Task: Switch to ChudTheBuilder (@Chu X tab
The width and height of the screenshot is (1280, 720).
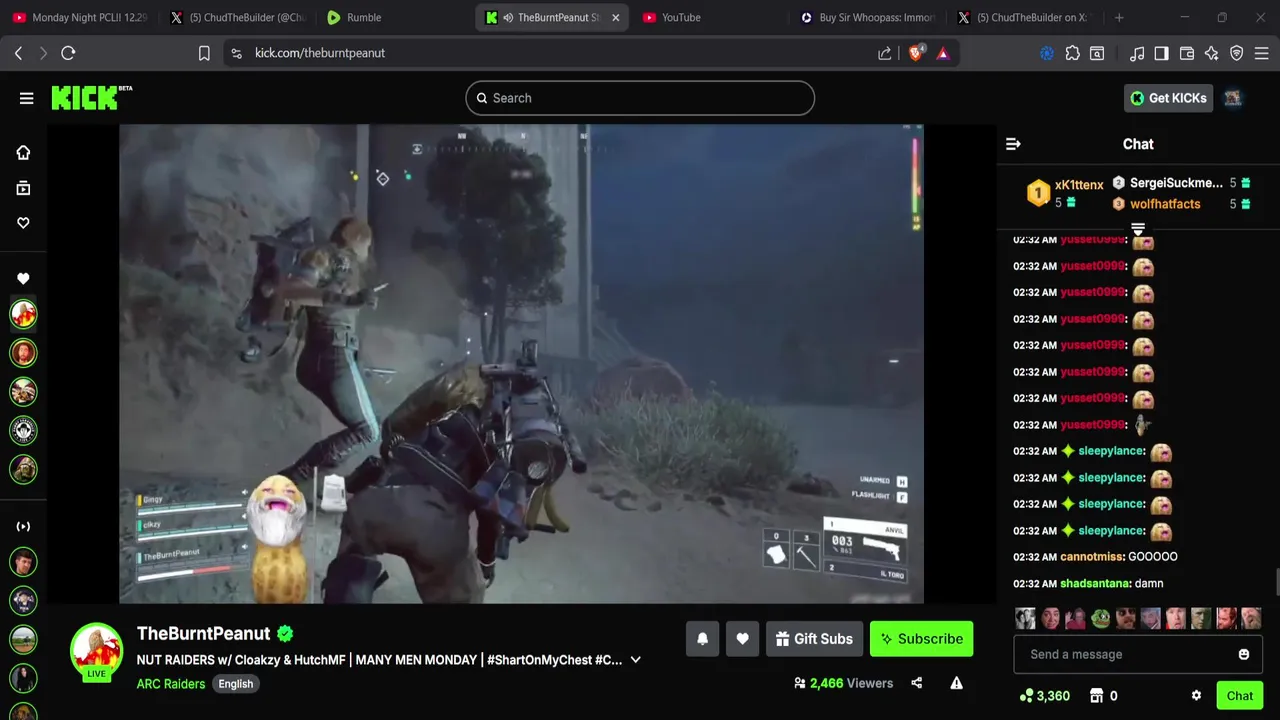Action: [238, 17]
